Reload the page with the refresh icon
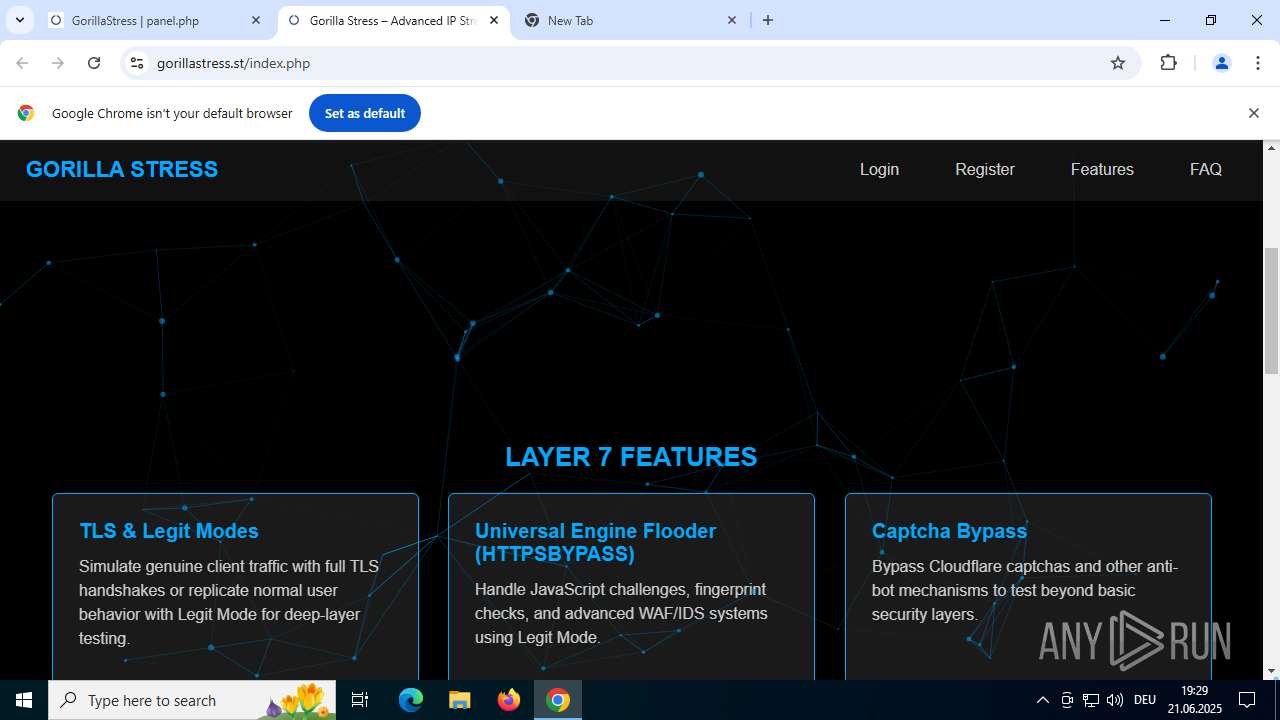This screenshot has width=1280, height=720. (94, 63)
